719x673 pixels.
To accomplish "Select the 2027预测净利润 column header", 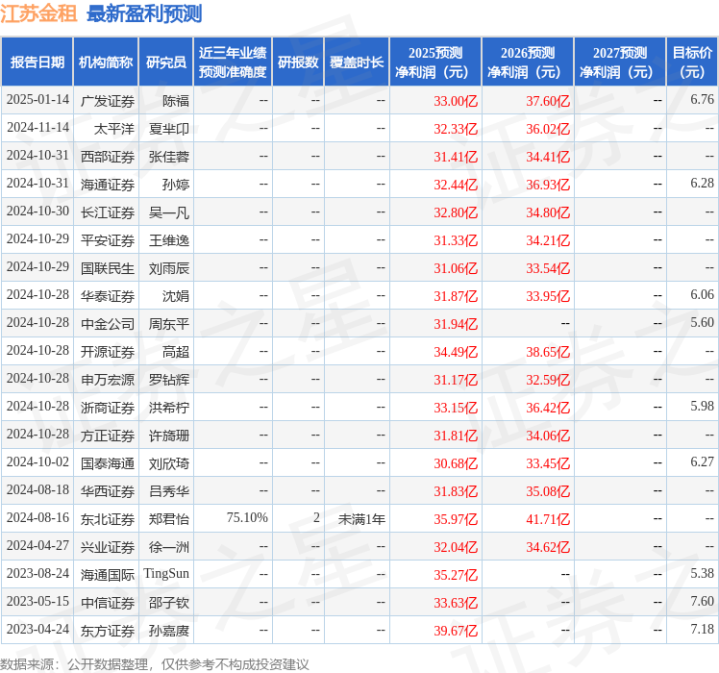I will [x=619, y=62].
